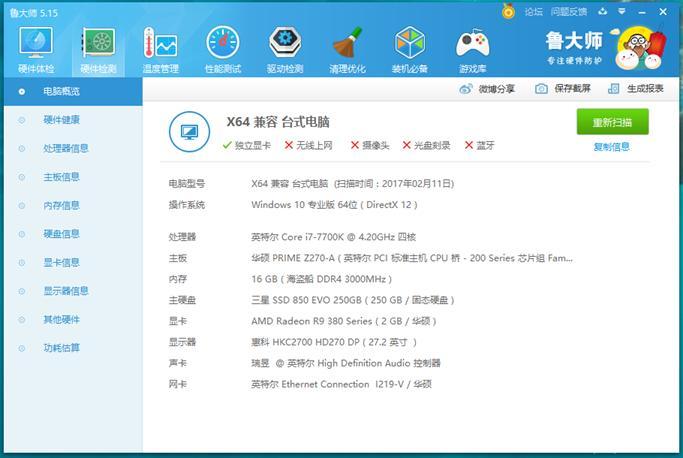
Task: Click the gold medal icon in title bar
Action: click(508, 12)
